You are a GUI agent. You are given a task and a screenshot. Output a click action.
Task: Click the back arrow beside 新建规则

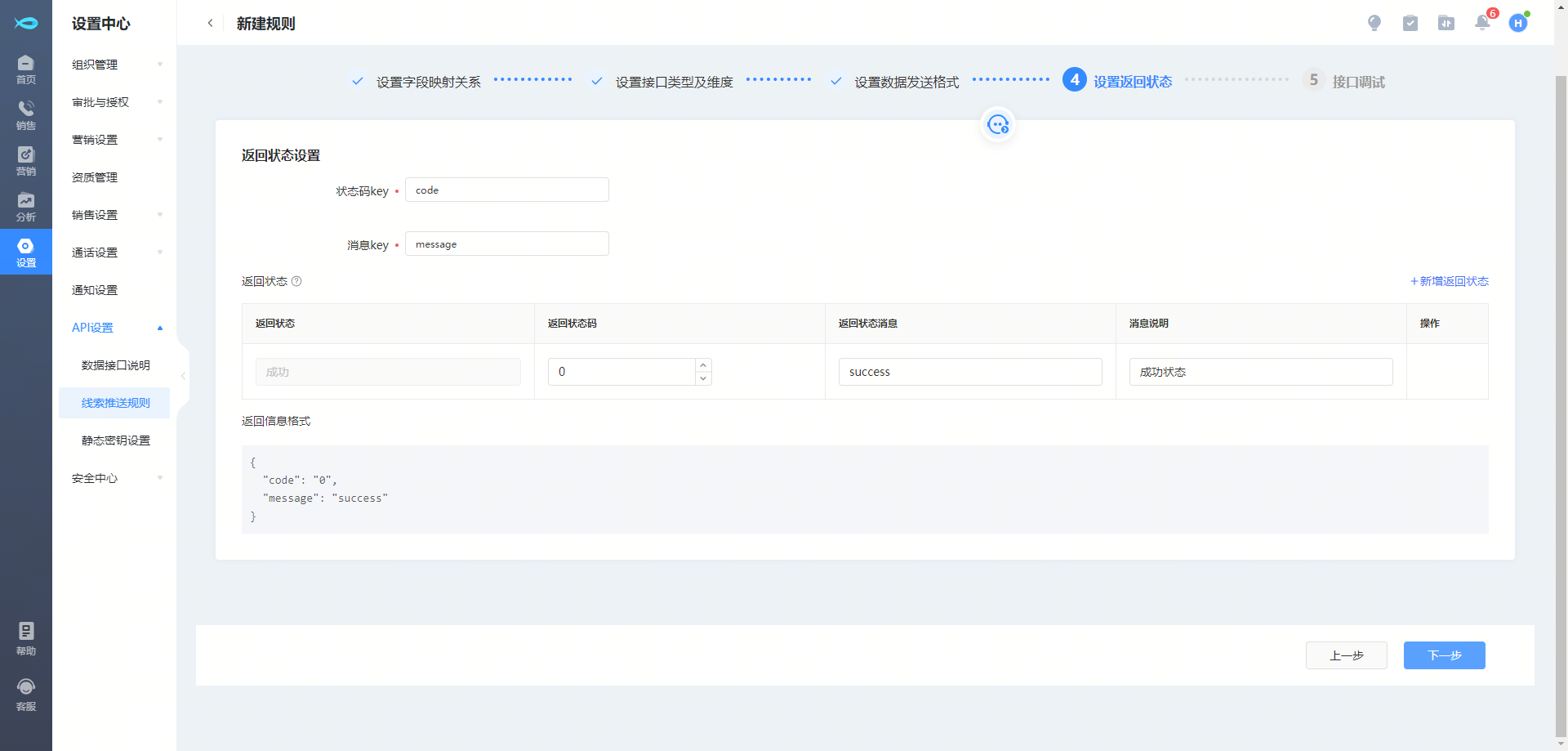tap(211, 23)
